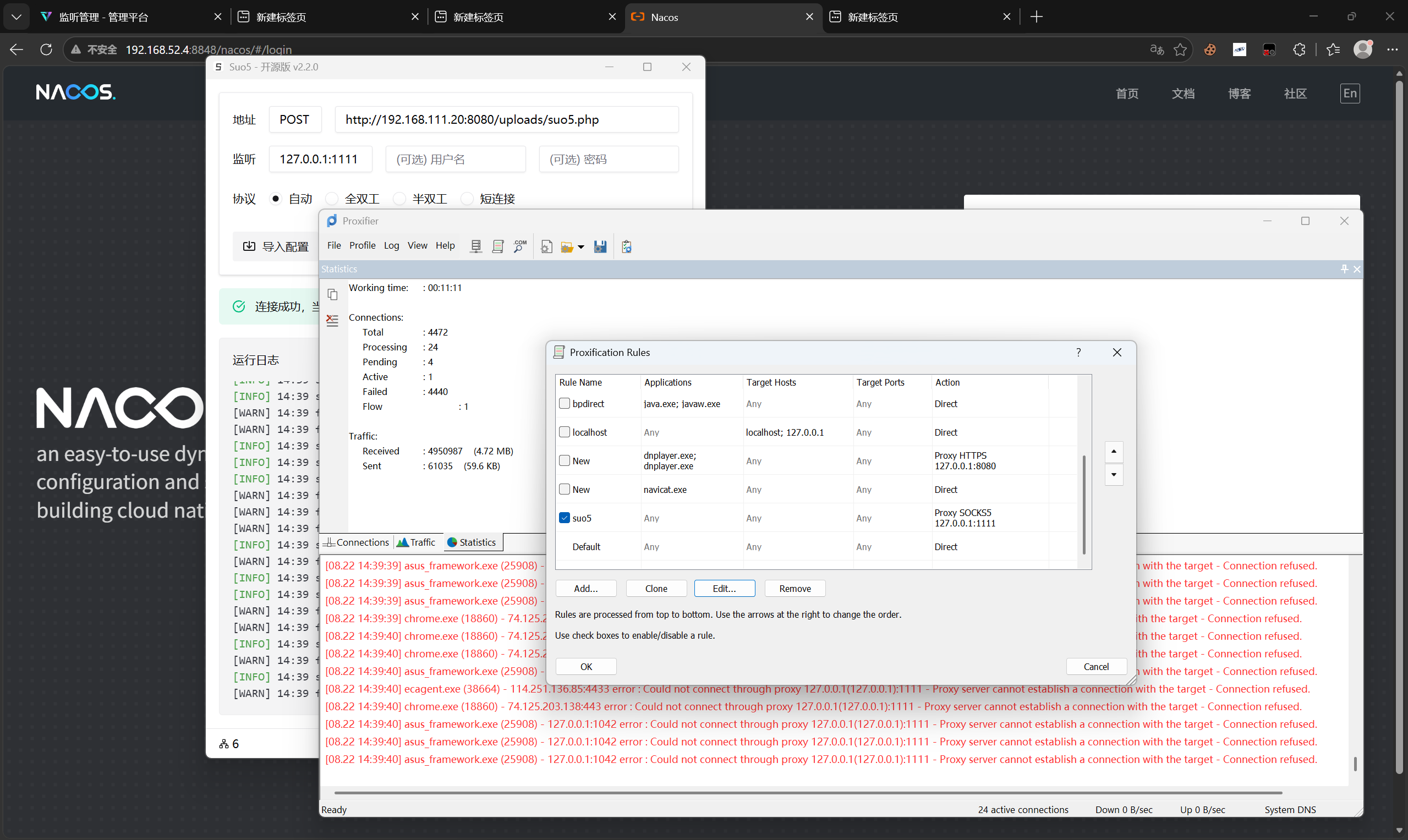Open Proxy Servers settings in Proxifier toolbar
The width and height of the screenshot is (1408, 840).
pyautogui.click(x=476, y=246)
